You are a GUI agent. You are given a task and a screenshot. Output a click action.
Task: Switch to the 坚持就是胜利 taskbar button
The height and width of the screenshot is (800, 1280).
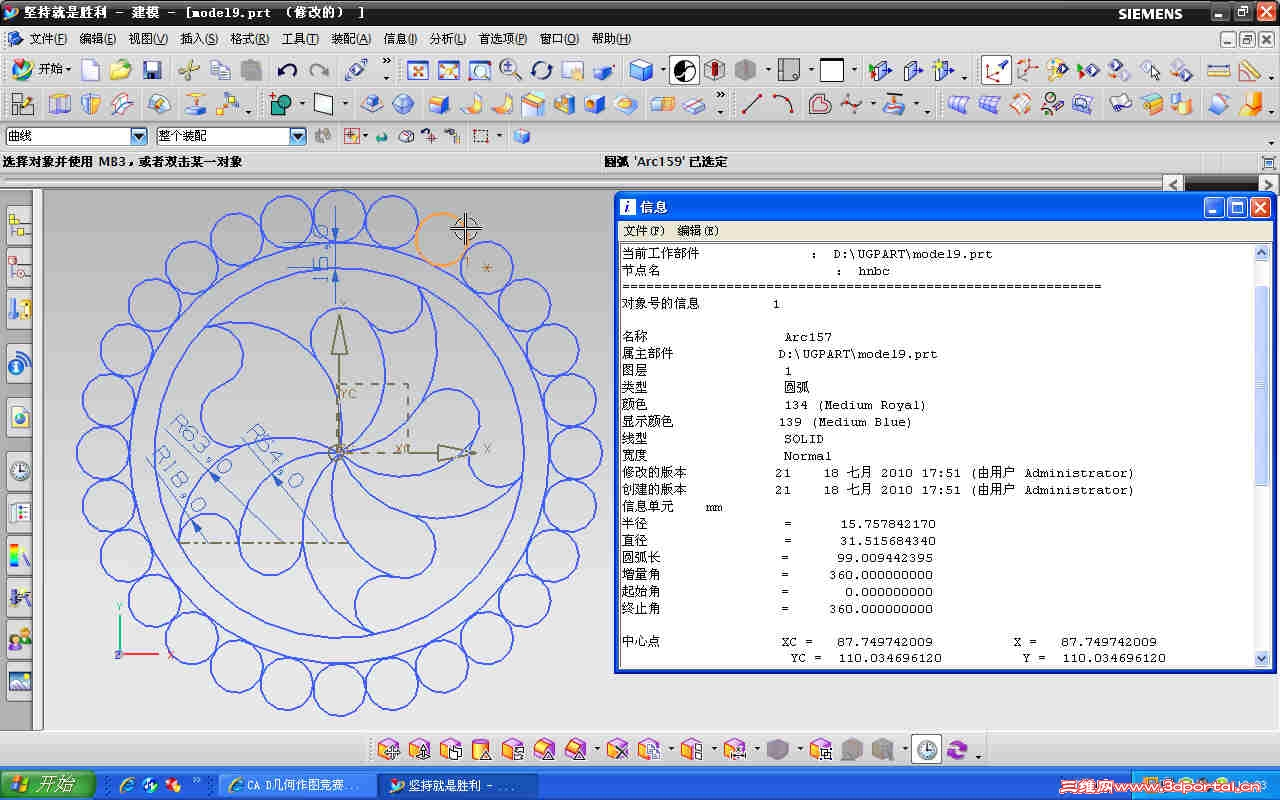(460, 785)
